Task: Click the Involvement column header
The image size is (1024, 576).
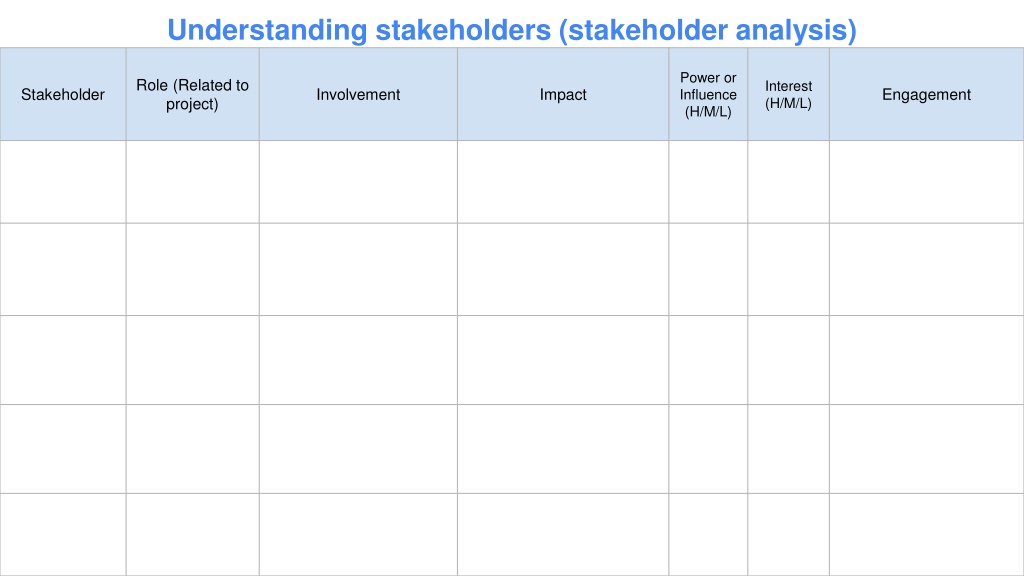Action: (x=359, y=94)
